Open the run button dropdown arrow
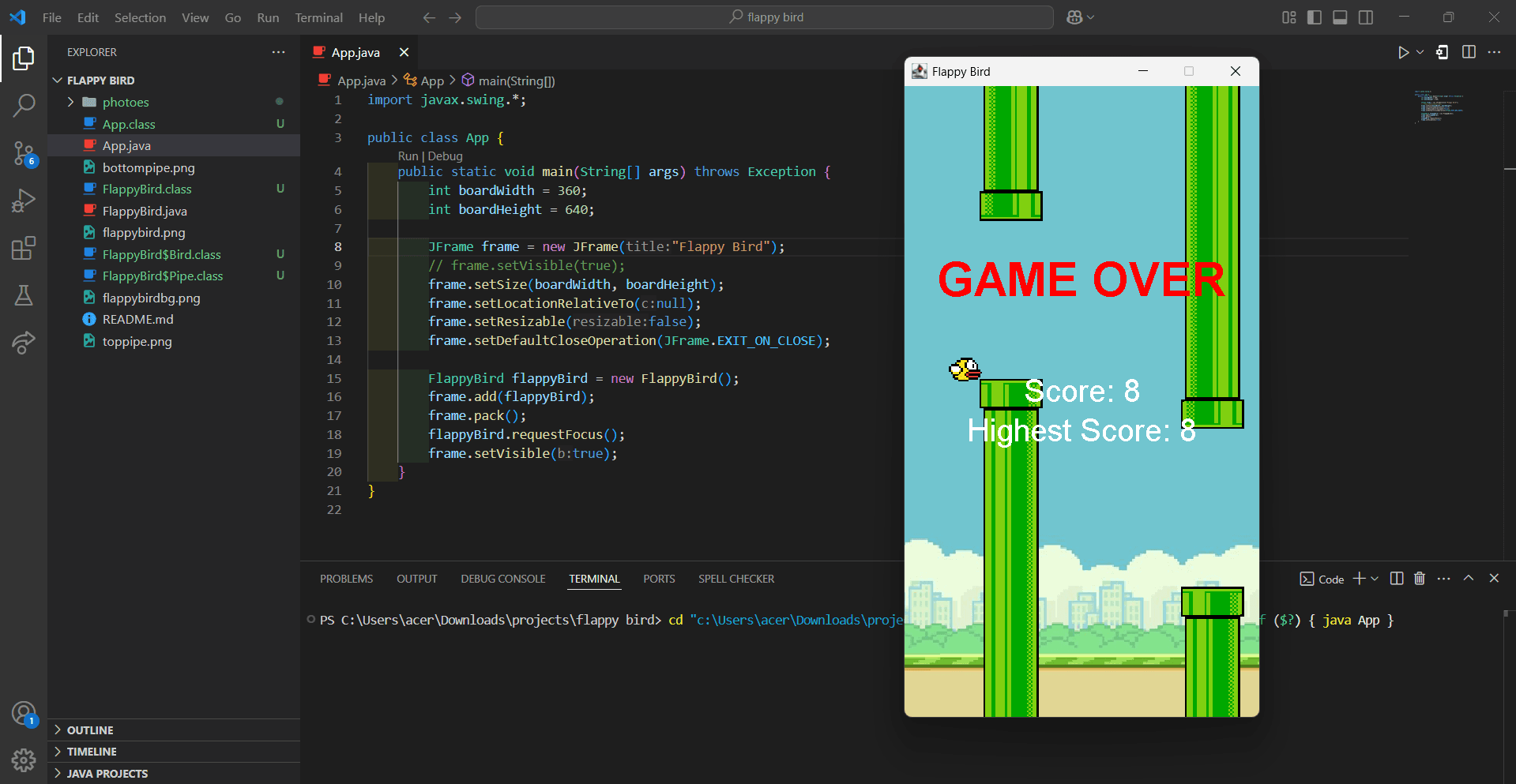Screen dimensions: 1516x784 1420,52
